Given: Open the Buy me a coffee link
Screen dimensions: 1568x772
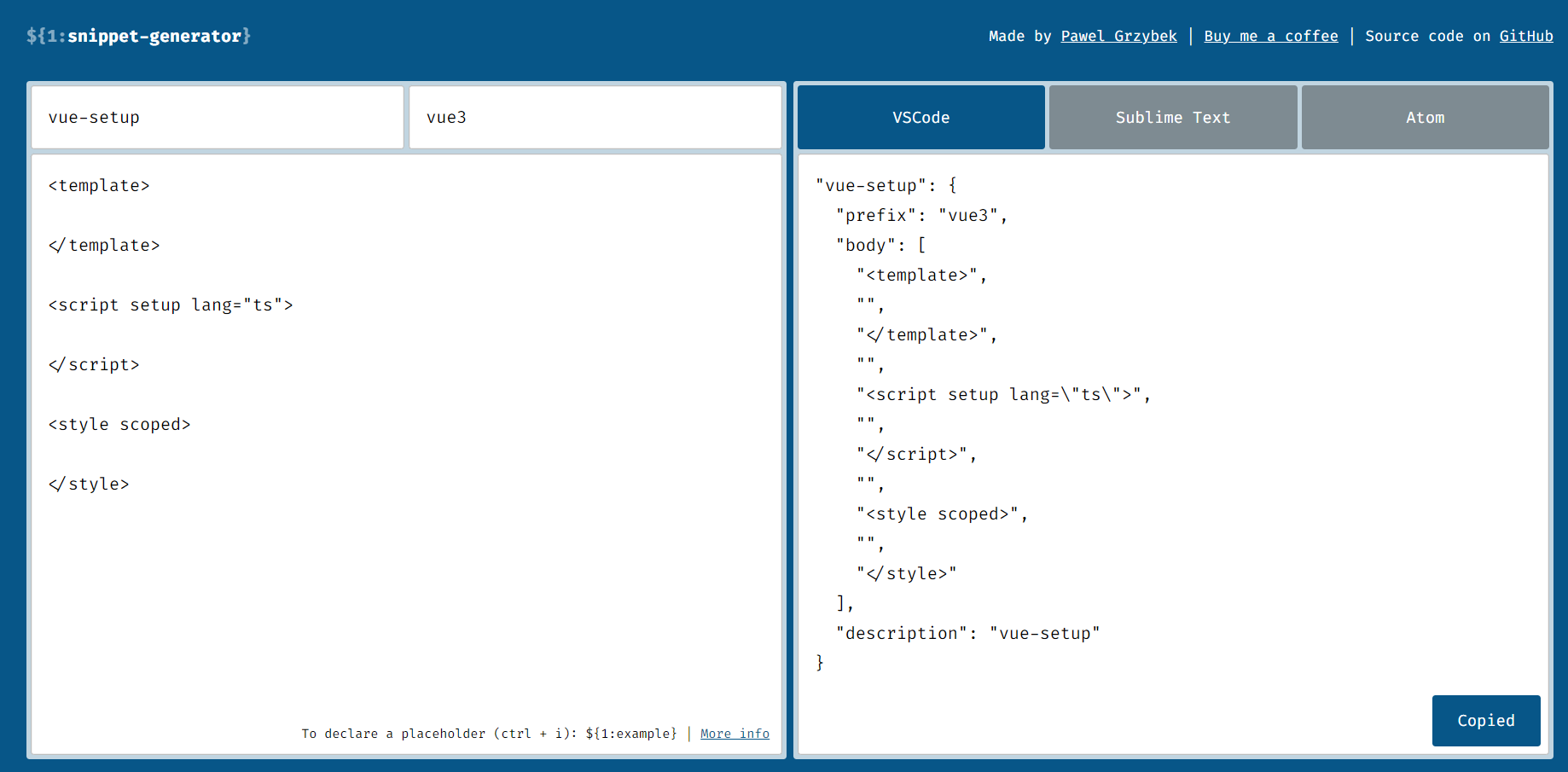Looking at the screenshot, I should point(1270,36).
